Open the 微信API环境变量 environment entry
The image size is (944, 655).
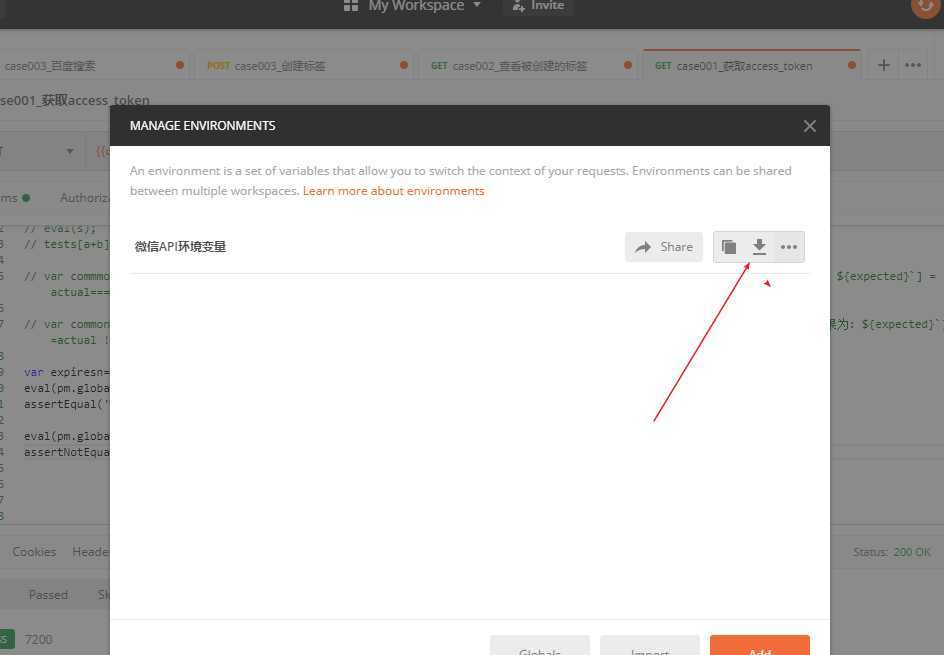(x=180, y=247)
